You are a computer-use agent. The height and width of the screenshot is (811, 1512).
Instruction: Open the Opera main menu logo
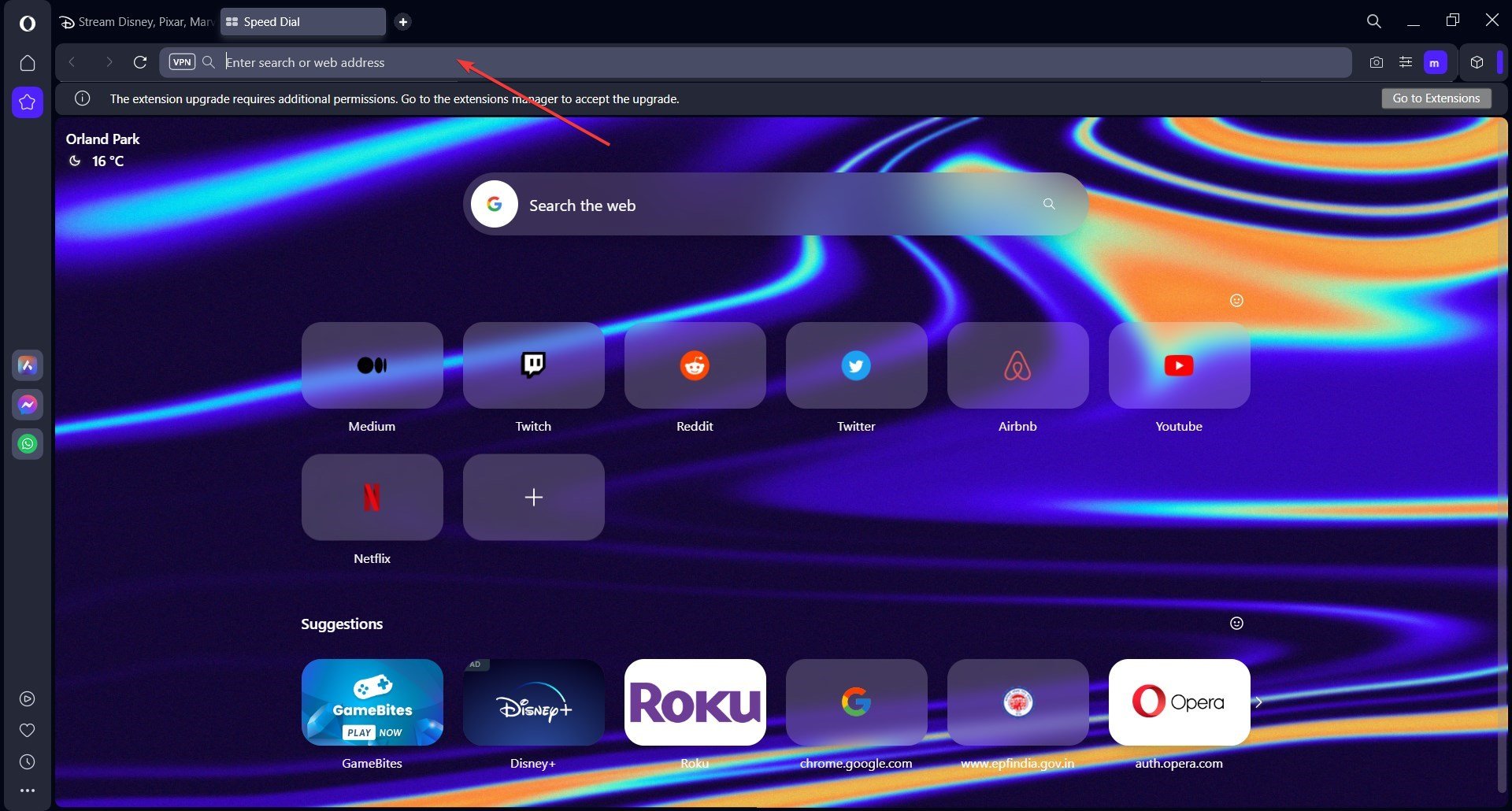pyautogui.click(x=27, y=23)
